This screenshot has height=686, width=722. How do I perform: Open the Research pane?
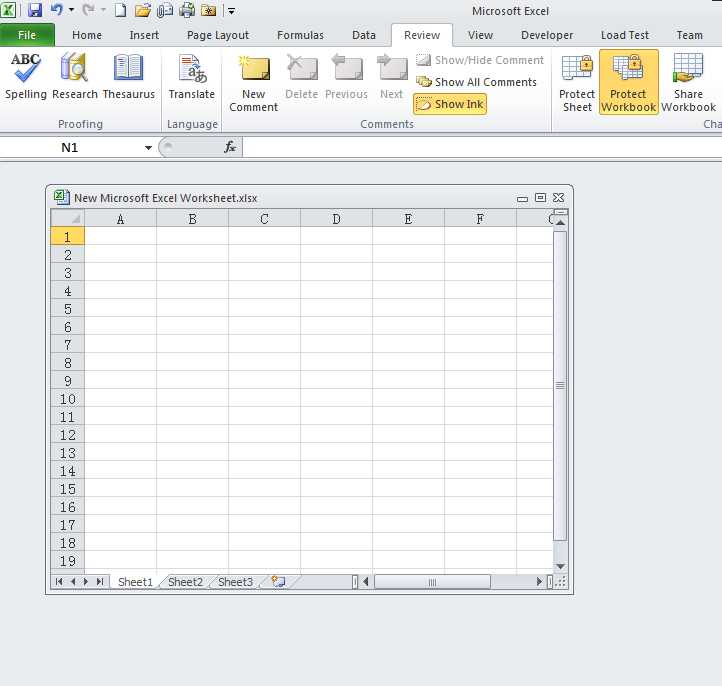pyautogui.click(x=75, y=76)
